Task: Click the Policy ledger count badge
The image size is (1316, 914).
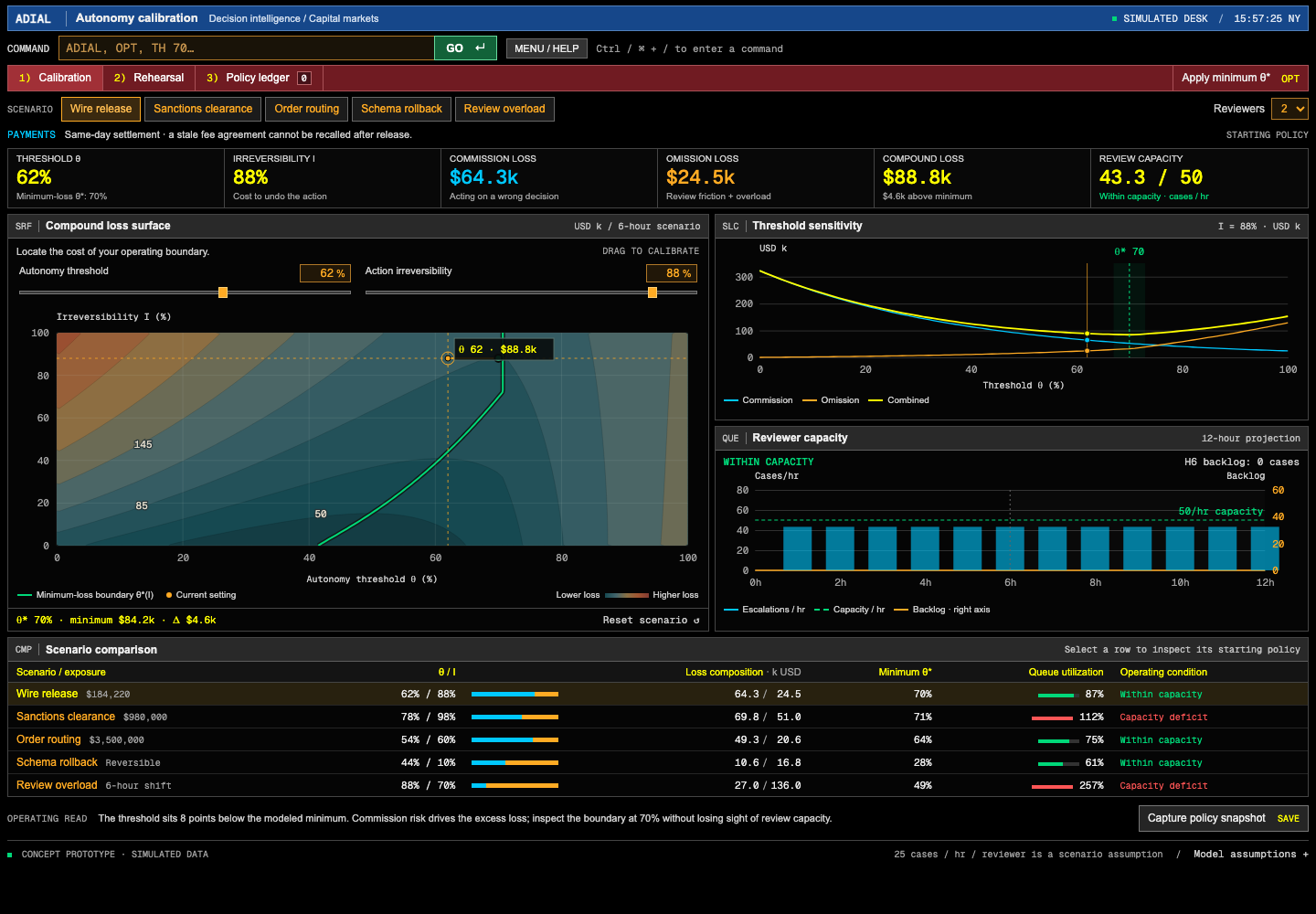Action: [304, 79]
